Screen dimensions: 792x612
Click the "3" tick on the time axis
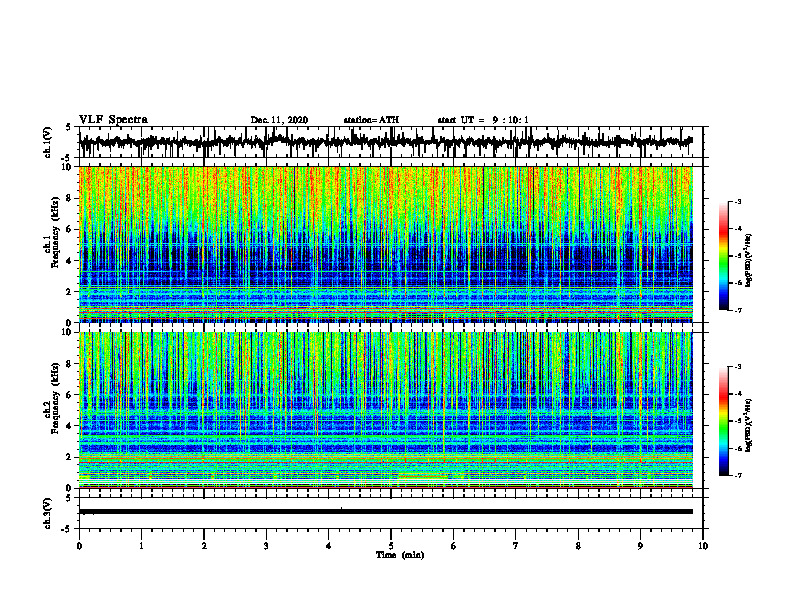point(266,546)
